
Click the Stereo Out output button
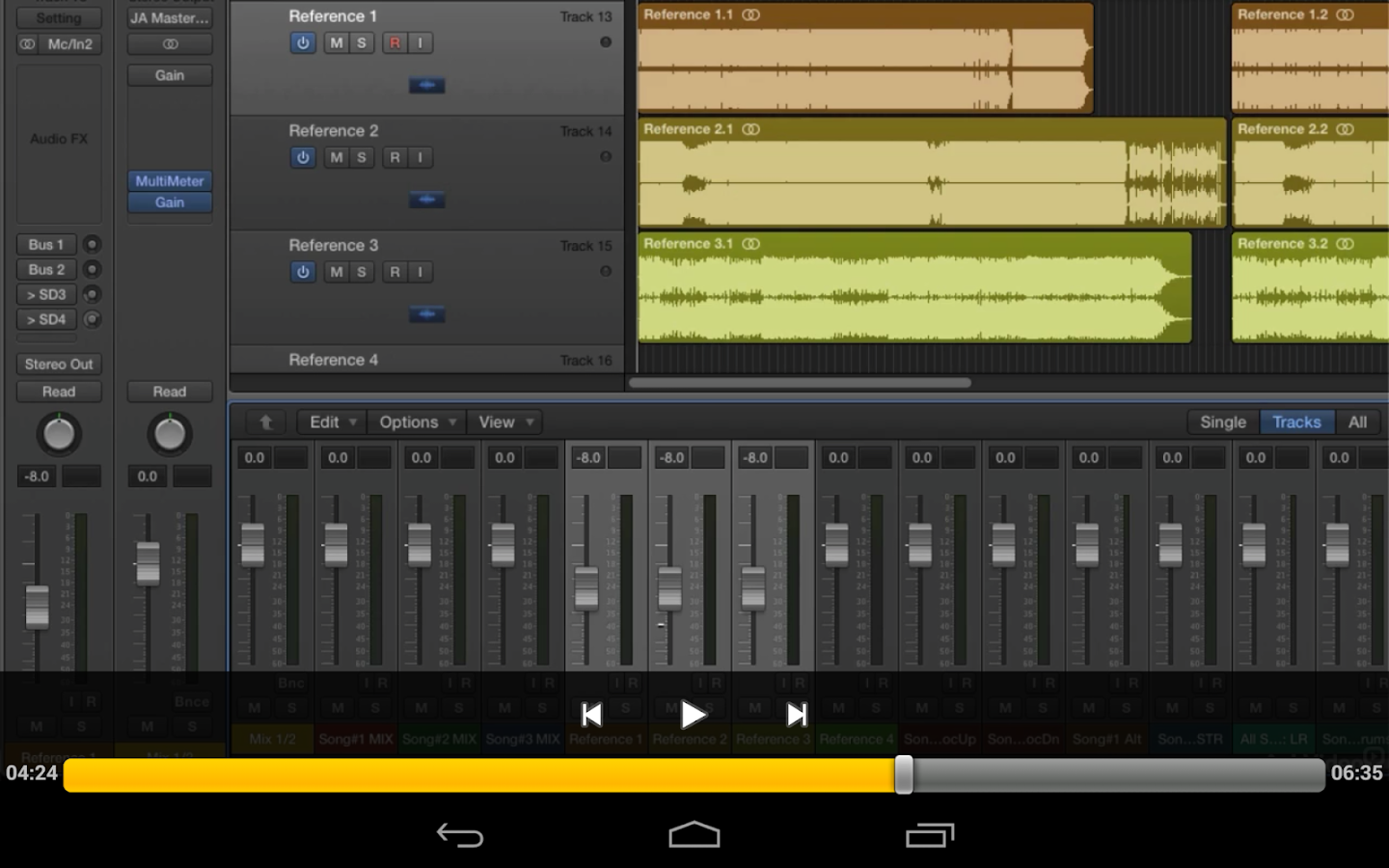pos(59,365)
